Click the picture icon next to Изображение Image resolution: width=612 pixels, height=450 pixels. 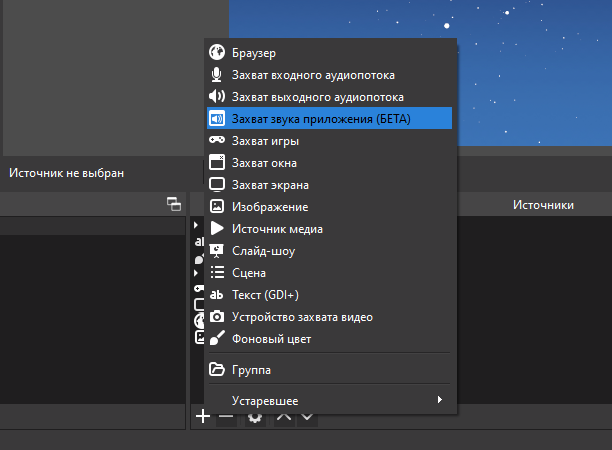(x=217, y=206)
